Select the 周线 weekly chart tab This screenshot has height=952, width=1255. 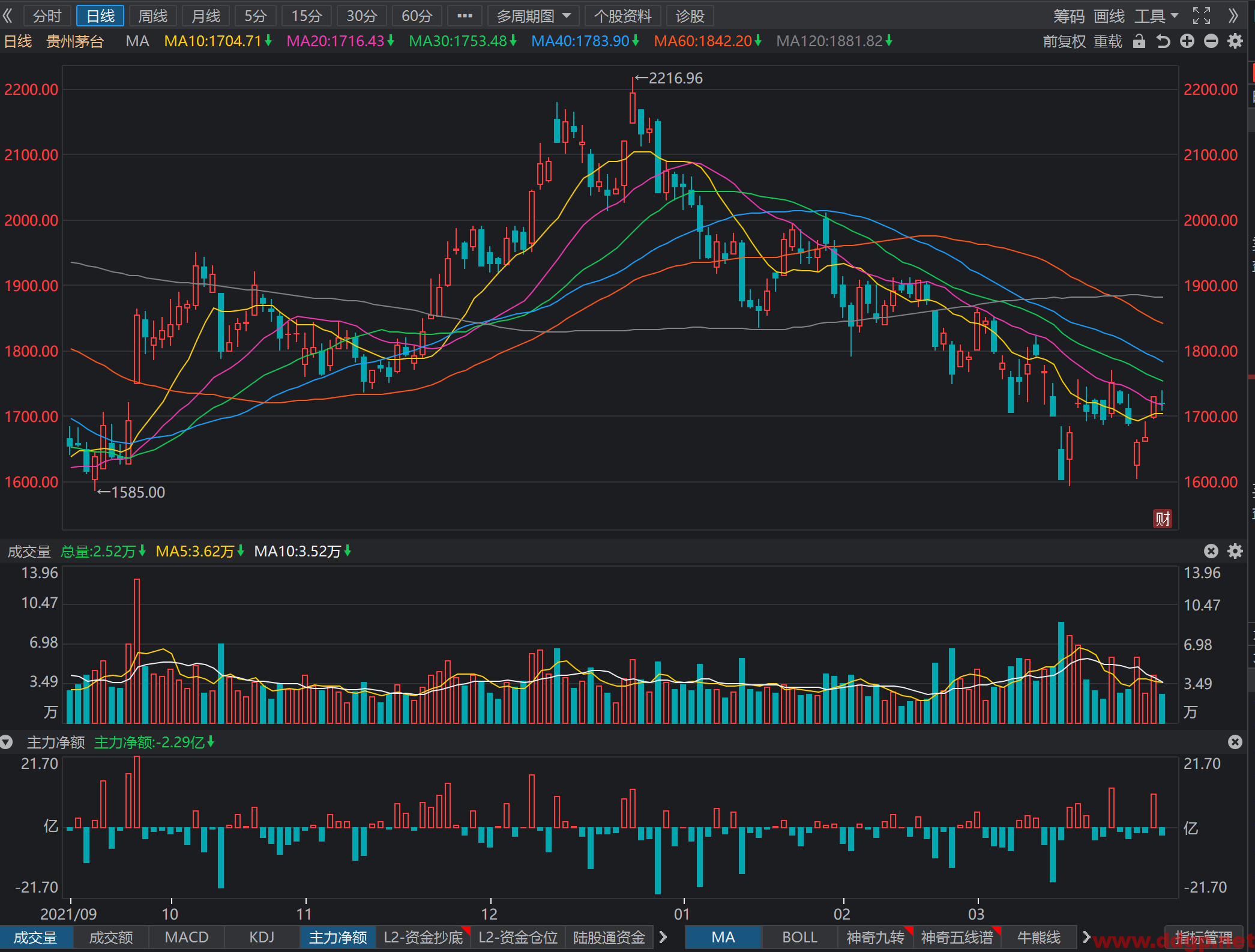[153, 16]
